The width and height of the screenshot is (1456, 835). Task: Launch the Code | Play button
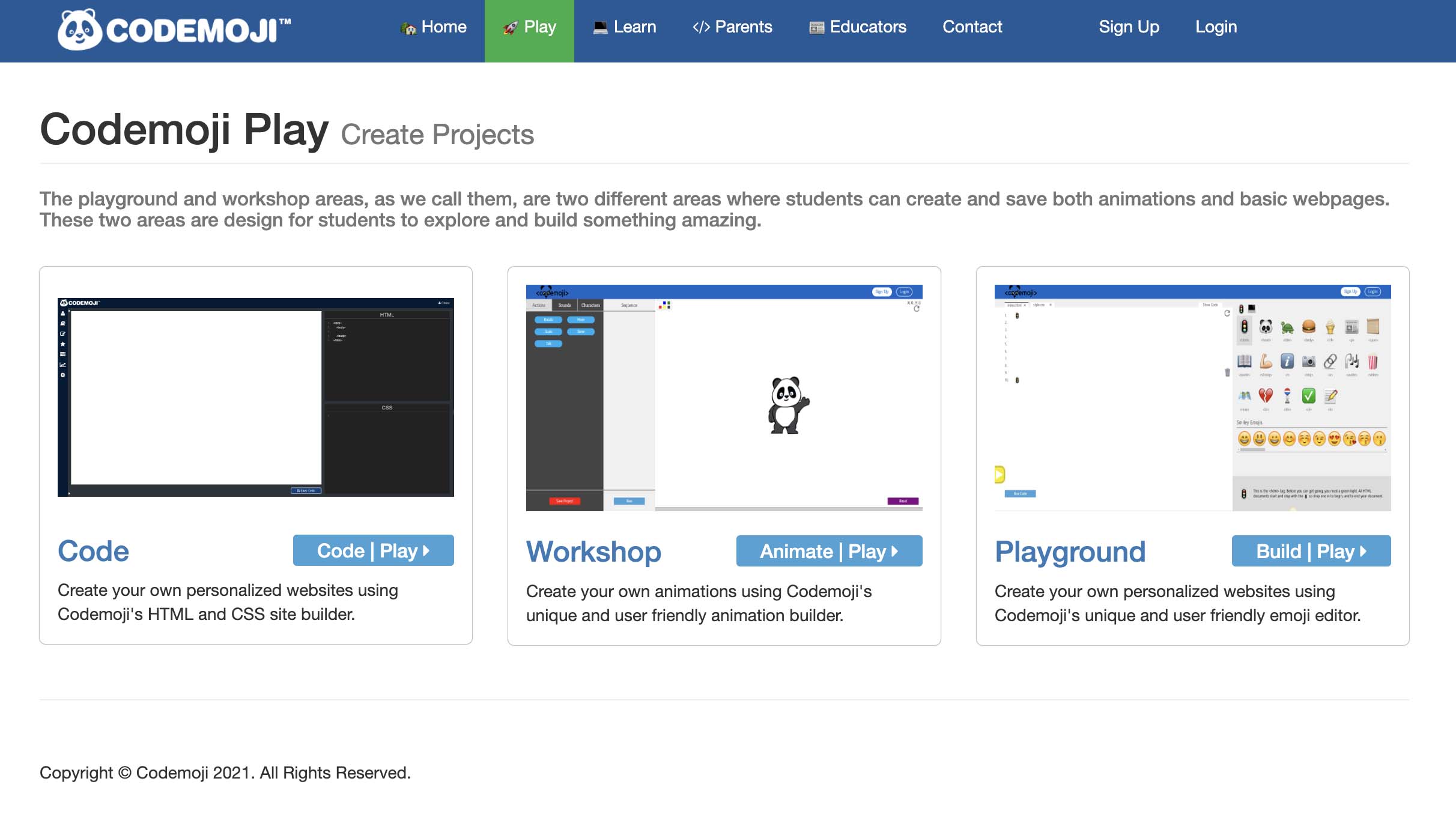tap(374, 550)
